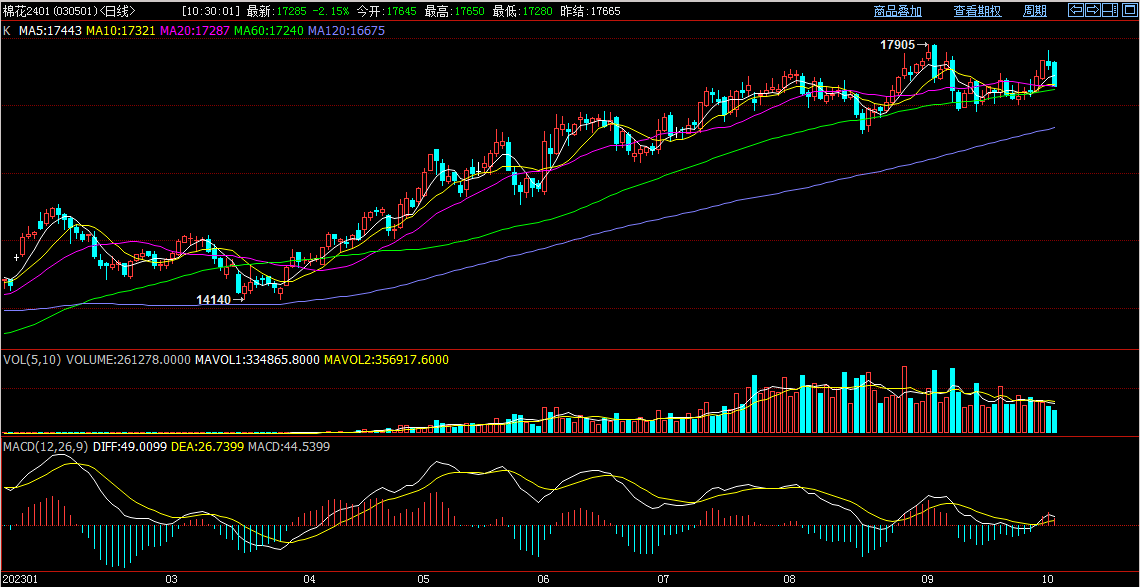Viewport: 1140px width, 587px height.
Task: Click the MAVOL1:334865.8000 label
Action: tap(257, 359)
